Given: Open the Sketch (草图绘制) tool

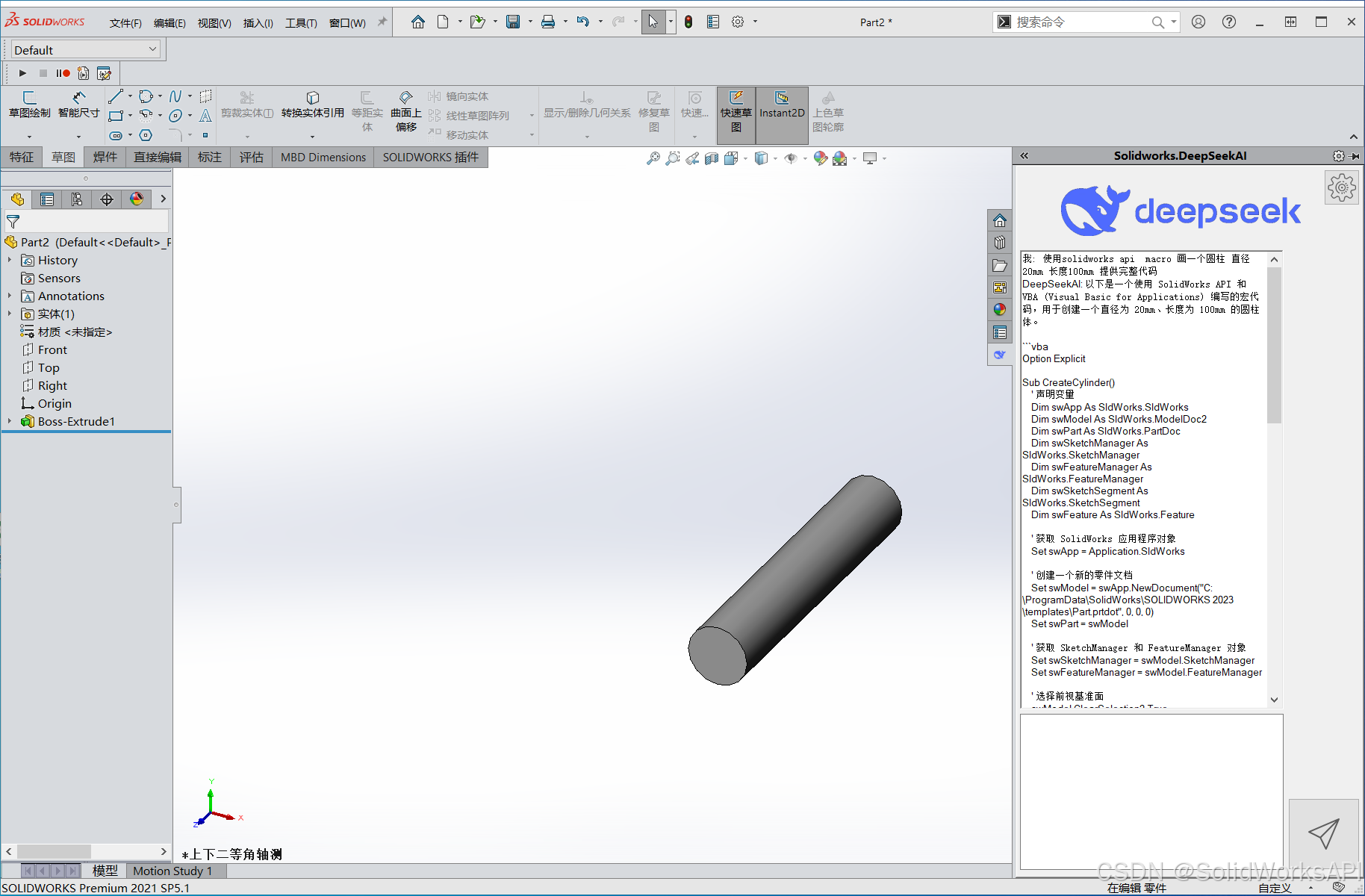Looking at the screenshot, I should [x=30, y=105].
